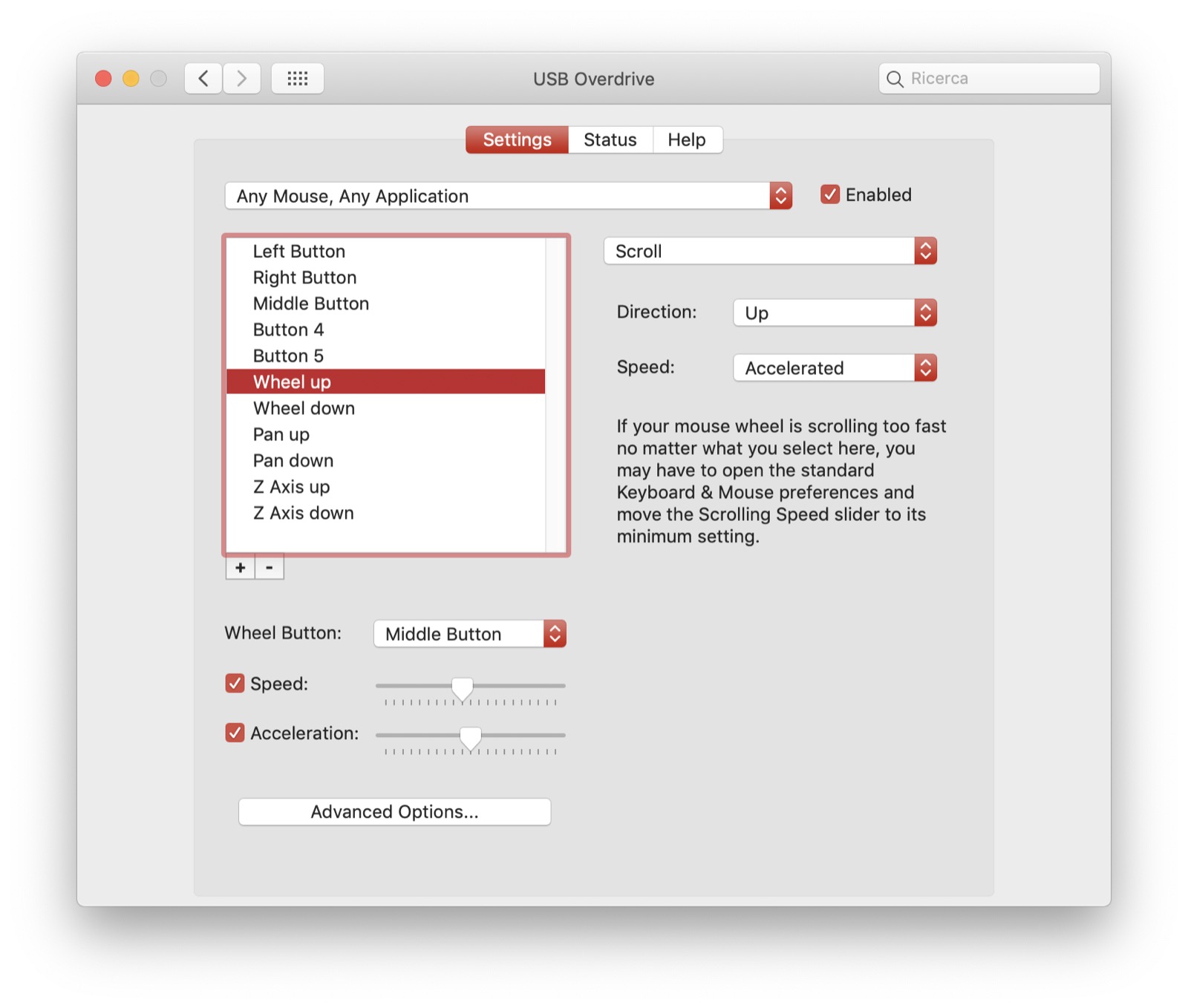The height and width of the screenshot is (1008, 1188).
Task: Click the magnifying glass search icon
Action: click(x=895, y=79)
